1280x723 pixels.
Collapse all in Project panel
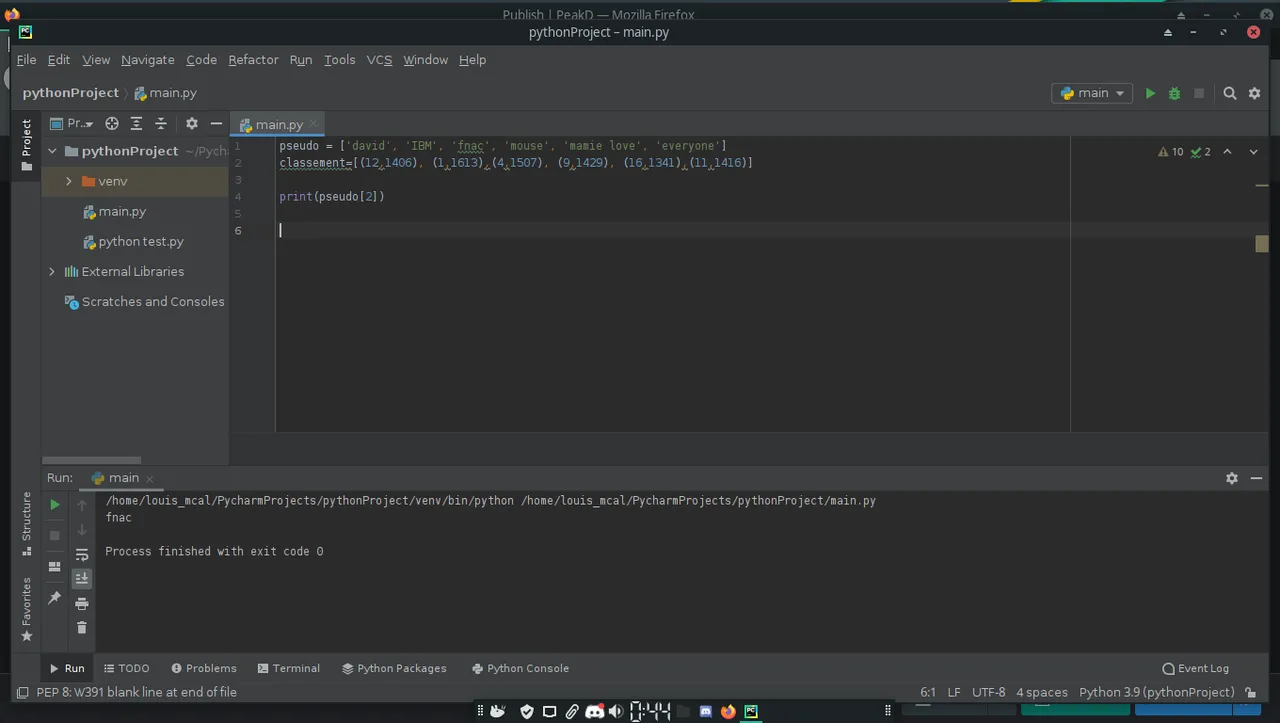click(160, 124)
